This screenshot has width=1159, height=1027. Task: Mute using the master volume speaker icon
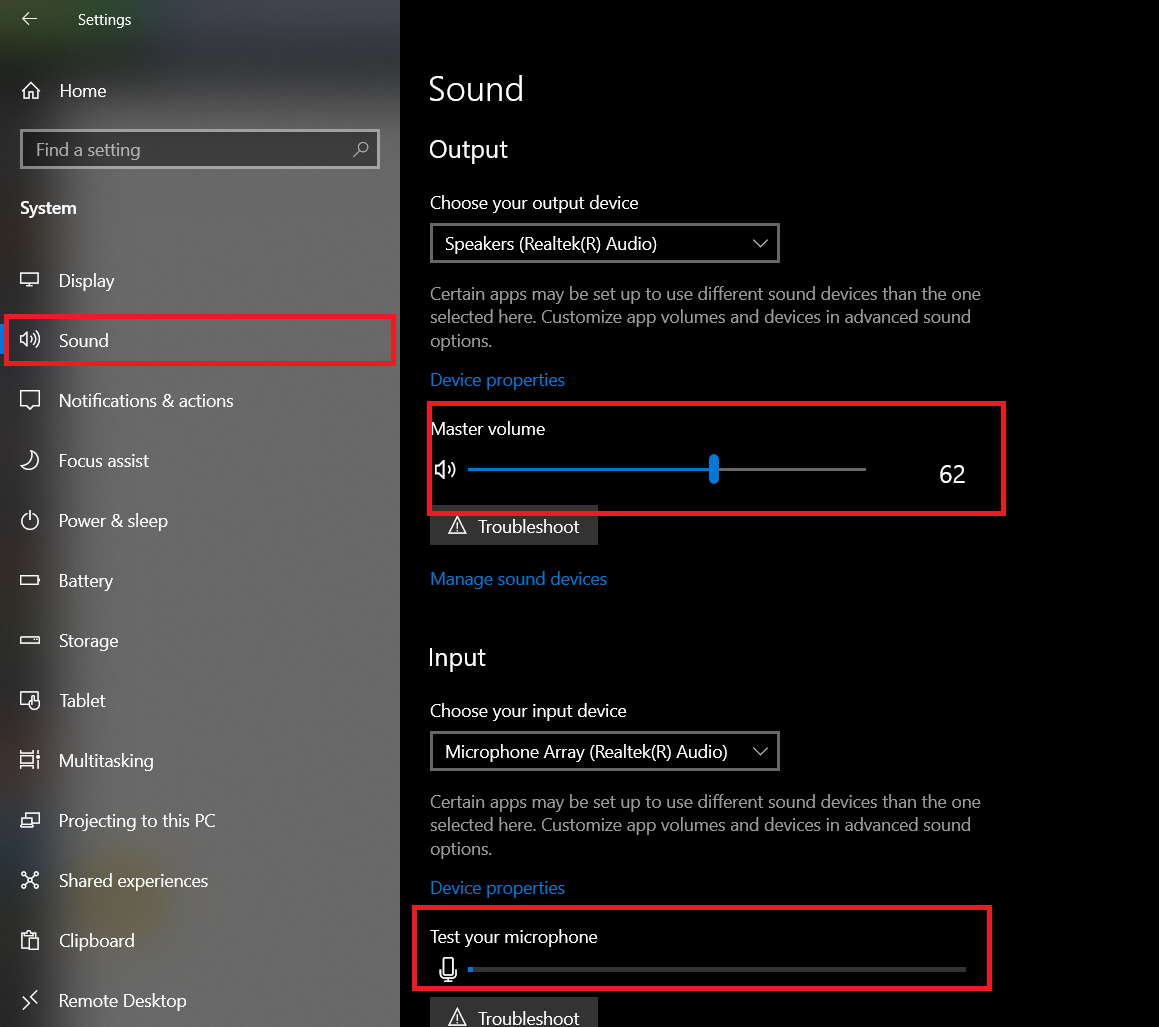446,469
